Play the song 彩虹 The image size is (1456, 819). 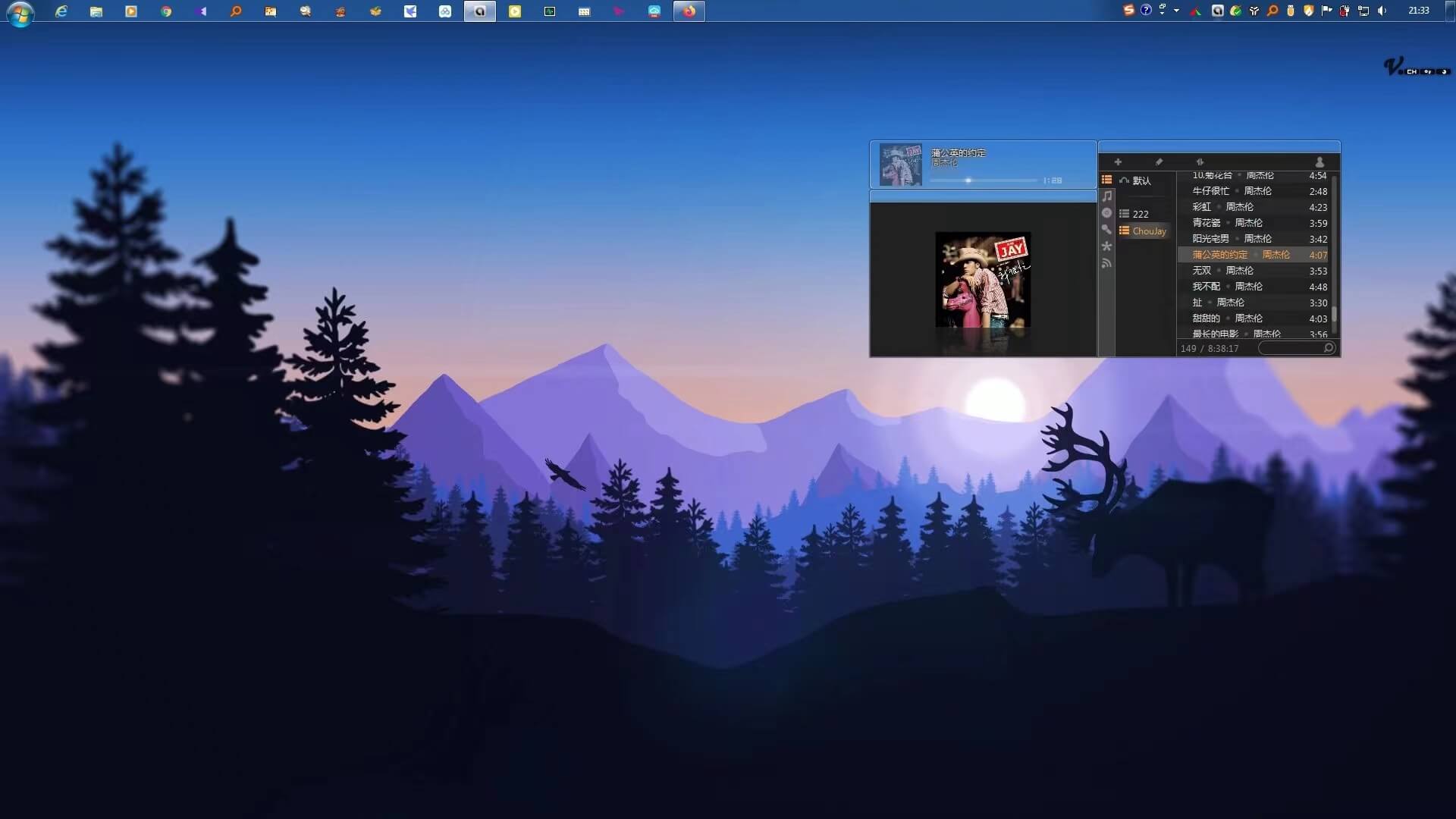point(1254,207)
